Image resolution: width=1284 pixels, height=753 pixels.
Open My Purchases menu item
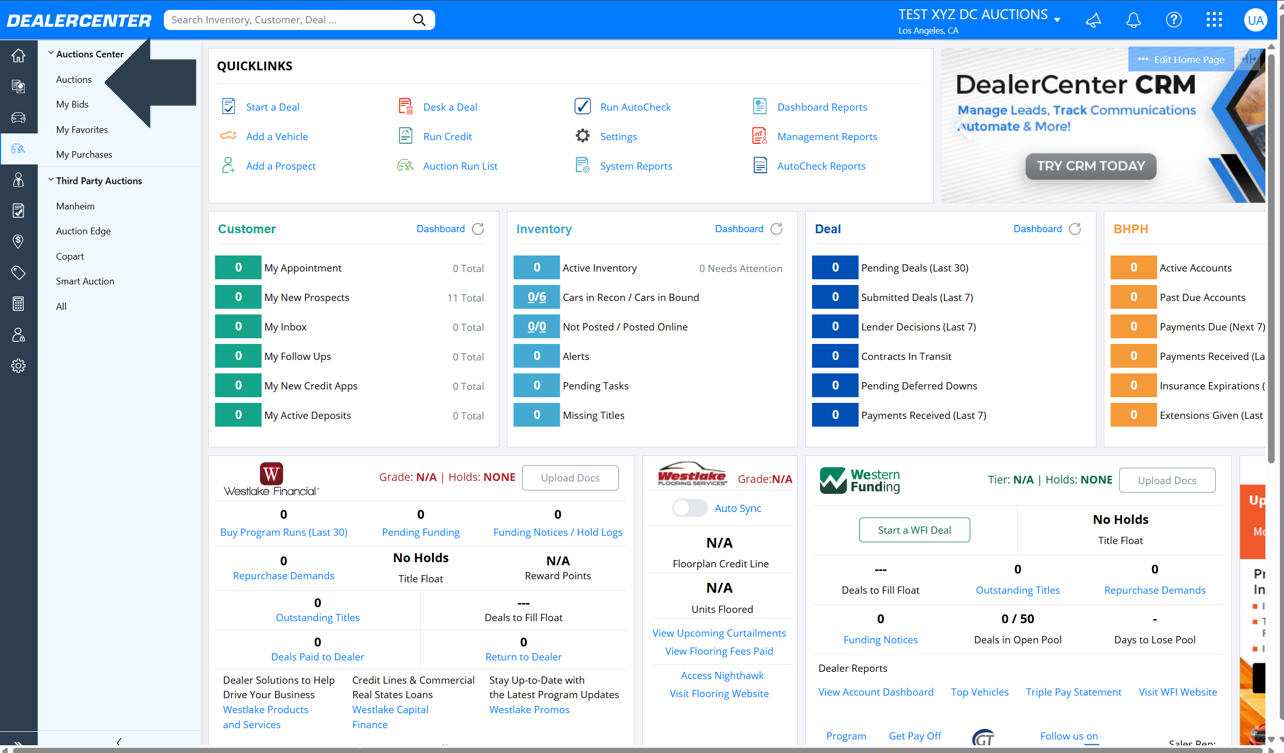[x=84, y=154]
